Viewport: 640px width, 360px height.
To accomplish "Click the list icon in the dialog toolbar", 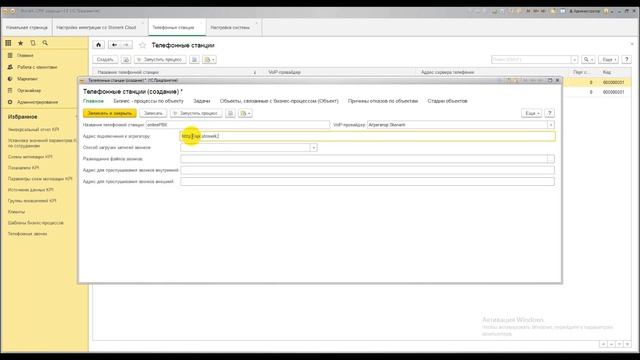I will pos(230,113).
